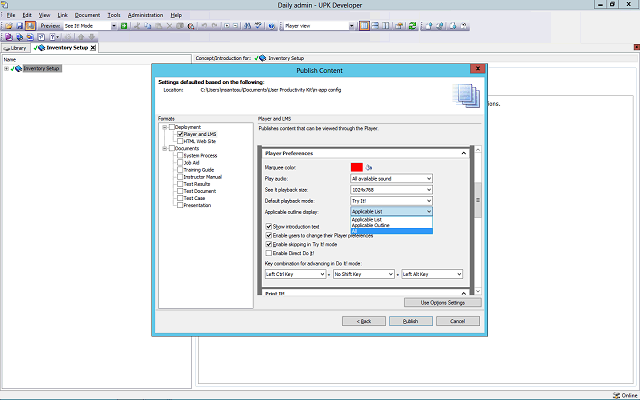Image resolution: width=640 pixels, height=400 pixels.
Task: Click the green Start preview icon
Action: 124,26
